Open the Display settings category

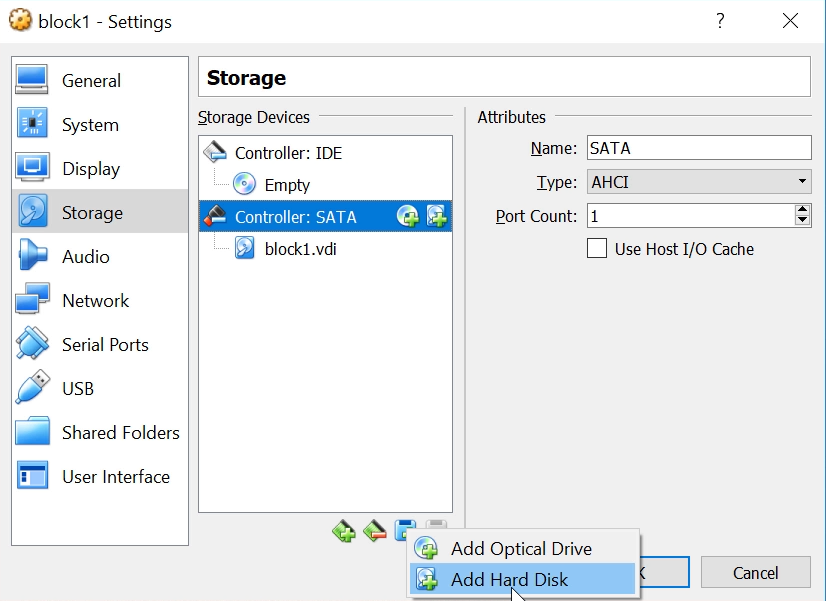click(x=90, y=169)
